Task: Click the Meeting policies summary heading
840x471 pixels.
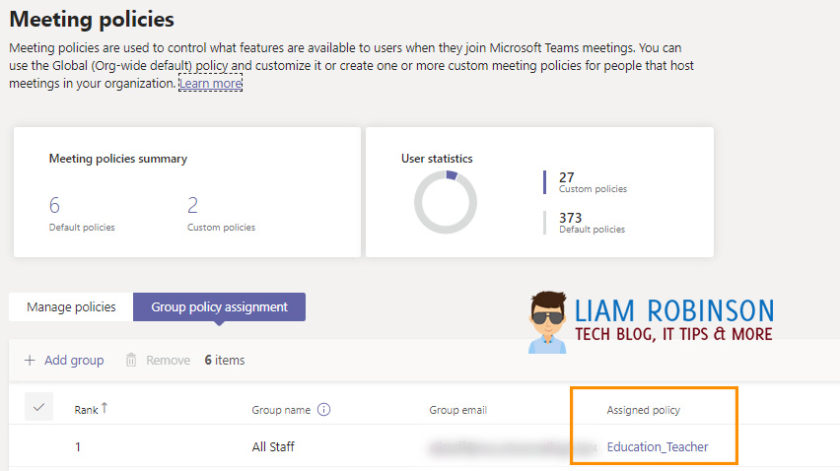Action: tap(118, 159)
